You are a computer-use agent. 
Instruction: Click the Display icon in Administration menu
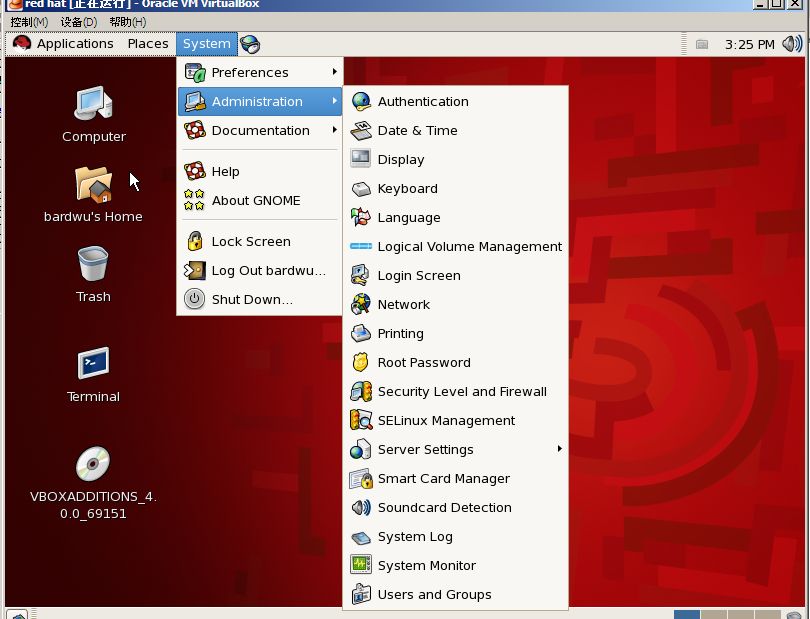point(360,159)
